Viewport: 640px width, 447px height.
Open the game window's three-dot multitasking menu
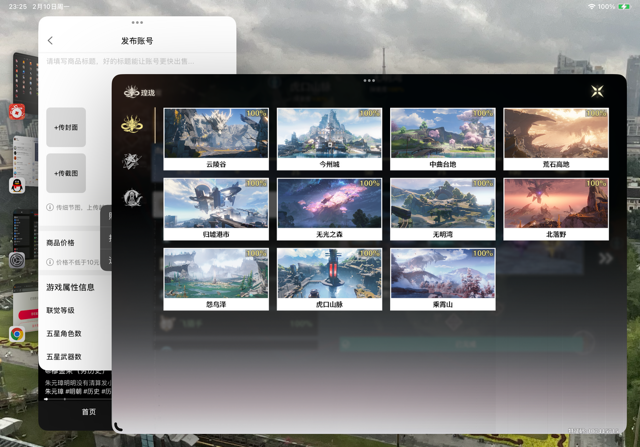[369, 80]
